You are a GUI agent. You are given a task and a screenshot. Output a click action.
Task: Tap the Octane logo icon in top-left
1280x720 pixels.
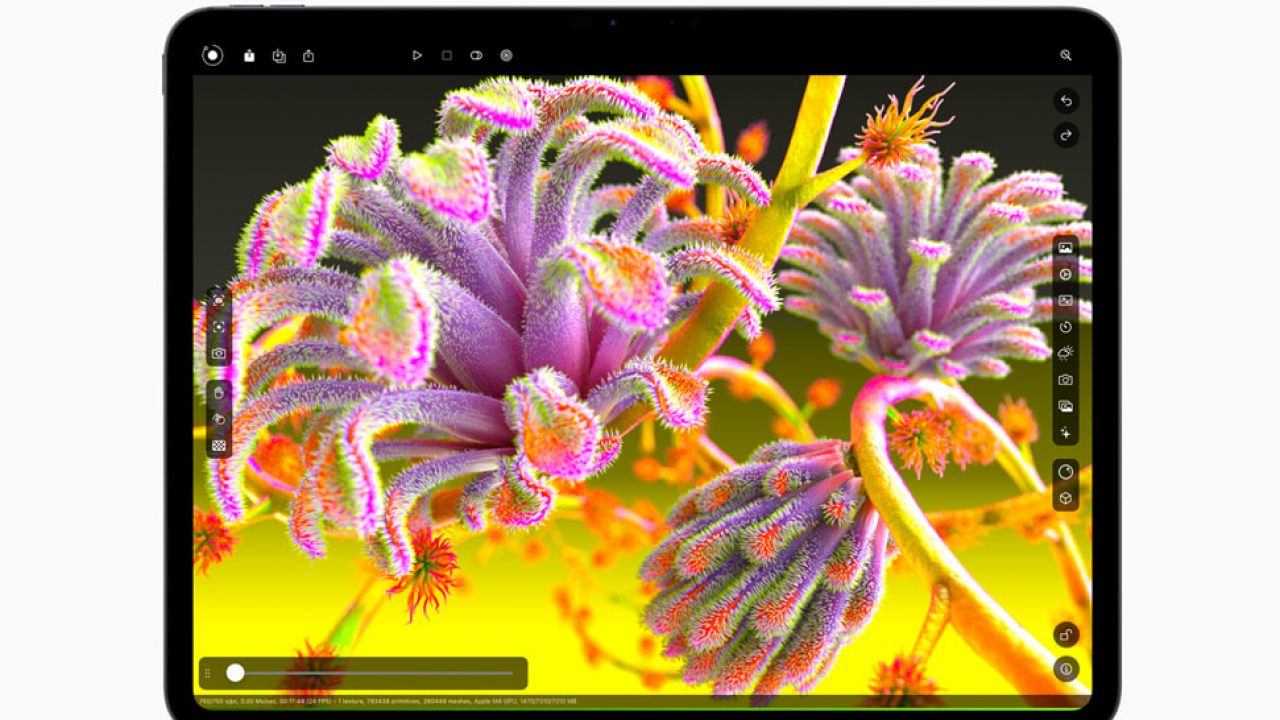pos(212,56)
